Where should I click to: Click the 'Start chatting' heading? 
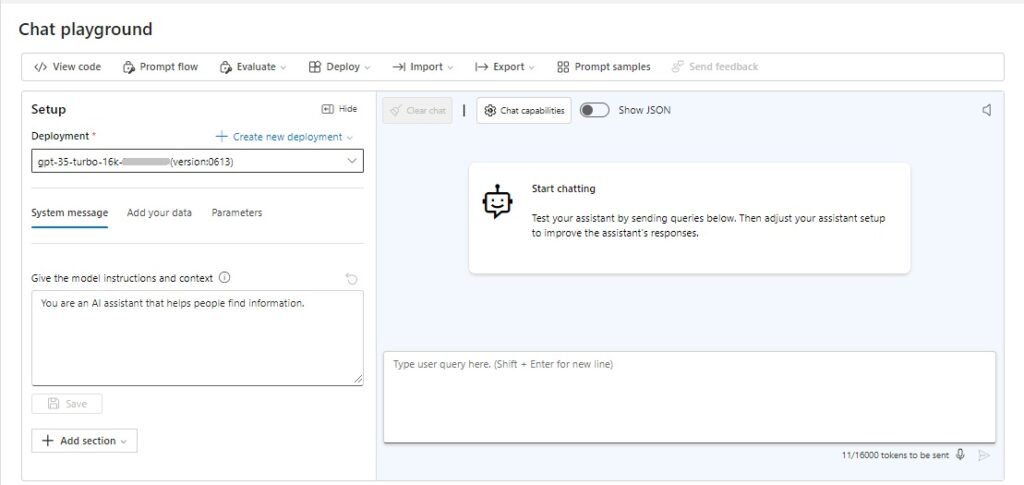pyautogui.click(x=564, y=189)
